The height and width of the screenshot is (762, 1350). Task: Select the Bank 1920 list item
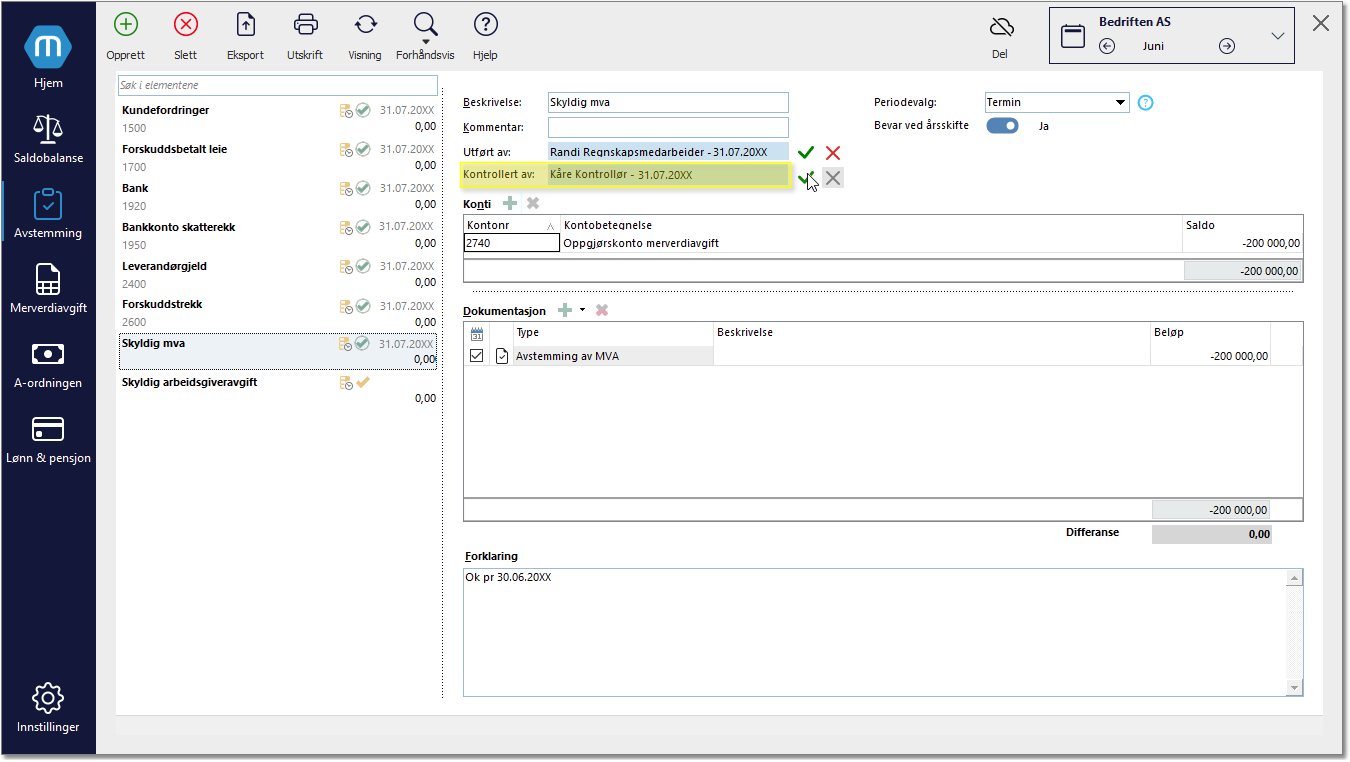point(278,196)
